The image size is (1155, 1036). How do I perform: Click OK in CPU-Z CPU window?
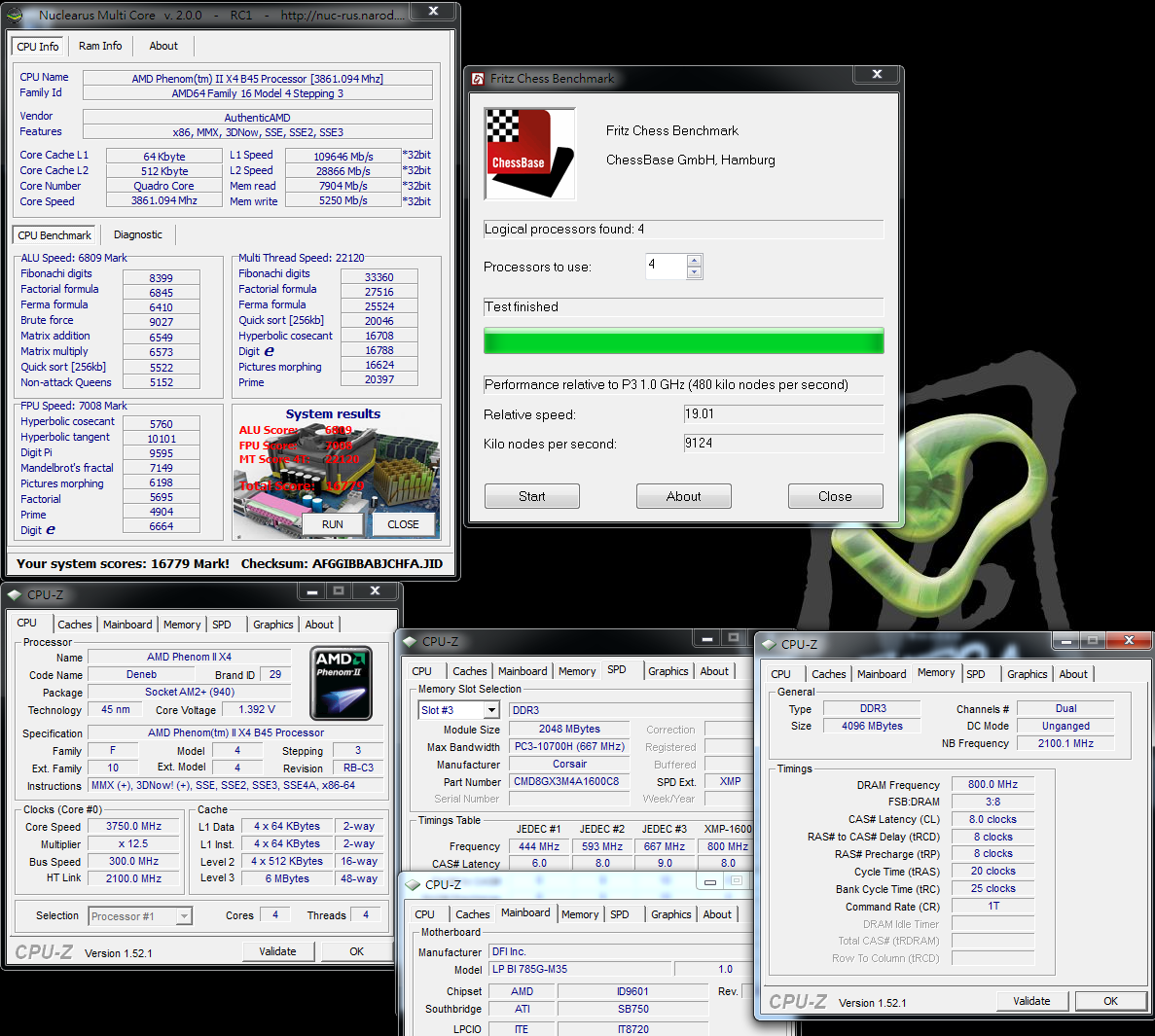point(356,951)
